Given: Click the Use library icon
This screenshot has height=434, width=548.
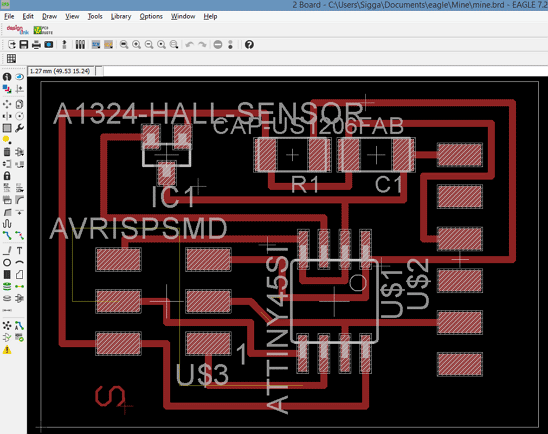Looking at the screenshot, I should (80, 45).
